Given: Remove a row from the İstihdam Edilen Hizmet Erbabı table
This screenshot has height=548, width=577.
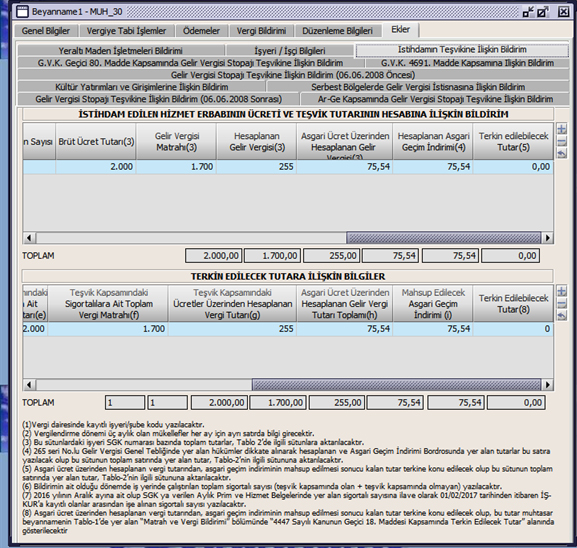Looking at the screenshot, I should tap(562, 141).
